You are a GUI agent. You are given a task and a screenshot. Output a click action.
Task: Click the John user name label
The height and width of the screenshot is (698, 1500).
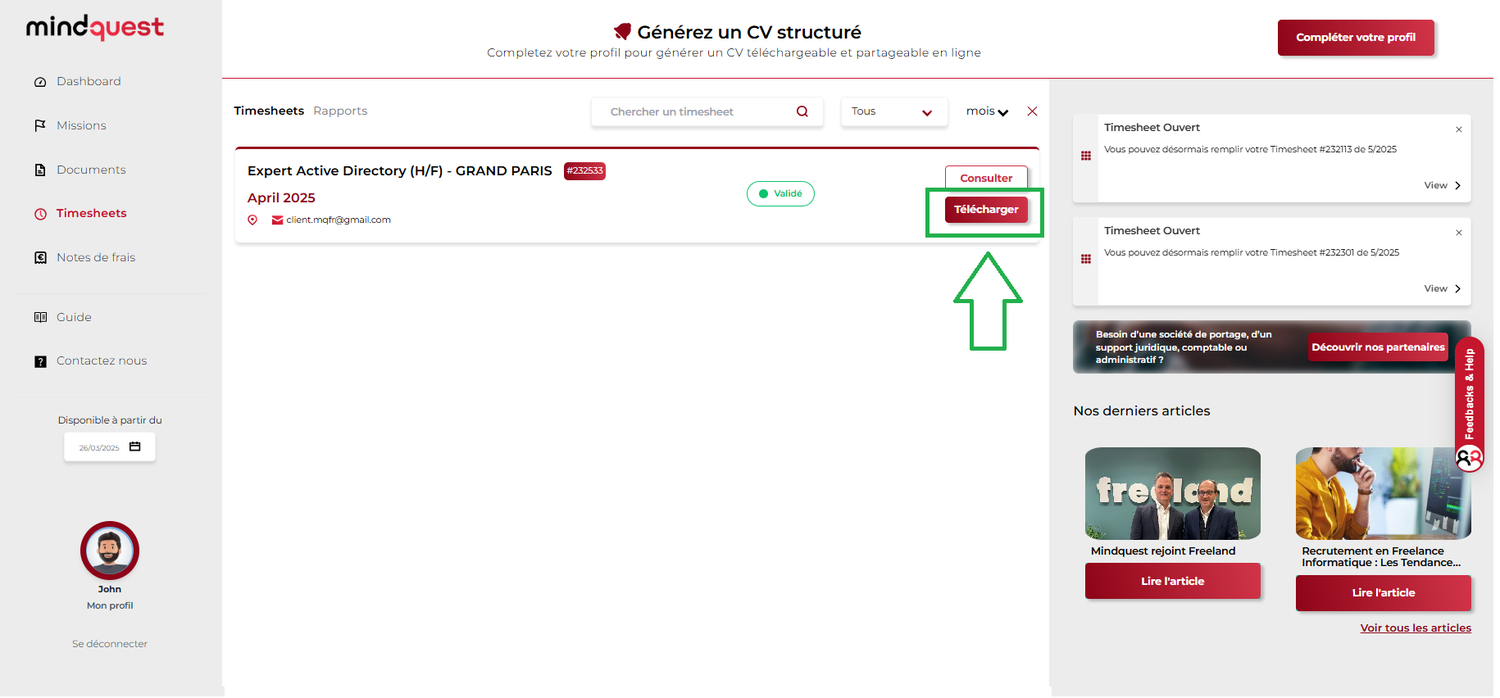tap(110, 590)
